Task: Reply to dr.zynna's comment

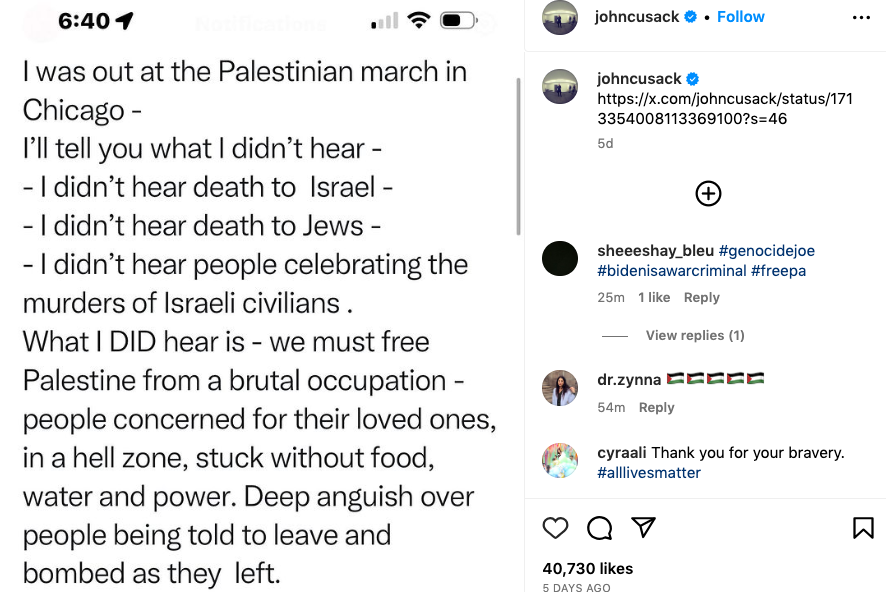Action: pyautogui.click(x=656, y=407)
